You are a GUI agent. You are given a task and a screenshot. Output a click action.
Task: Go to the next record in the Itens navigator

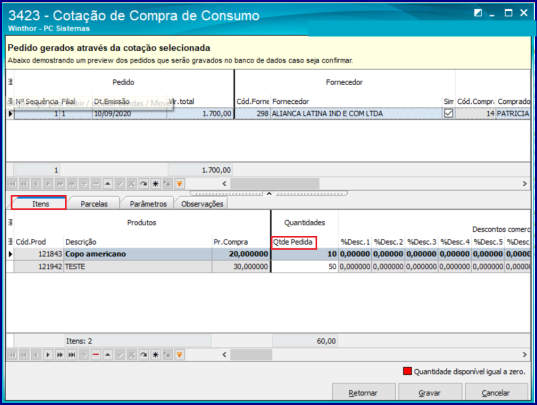coord(48,355)
